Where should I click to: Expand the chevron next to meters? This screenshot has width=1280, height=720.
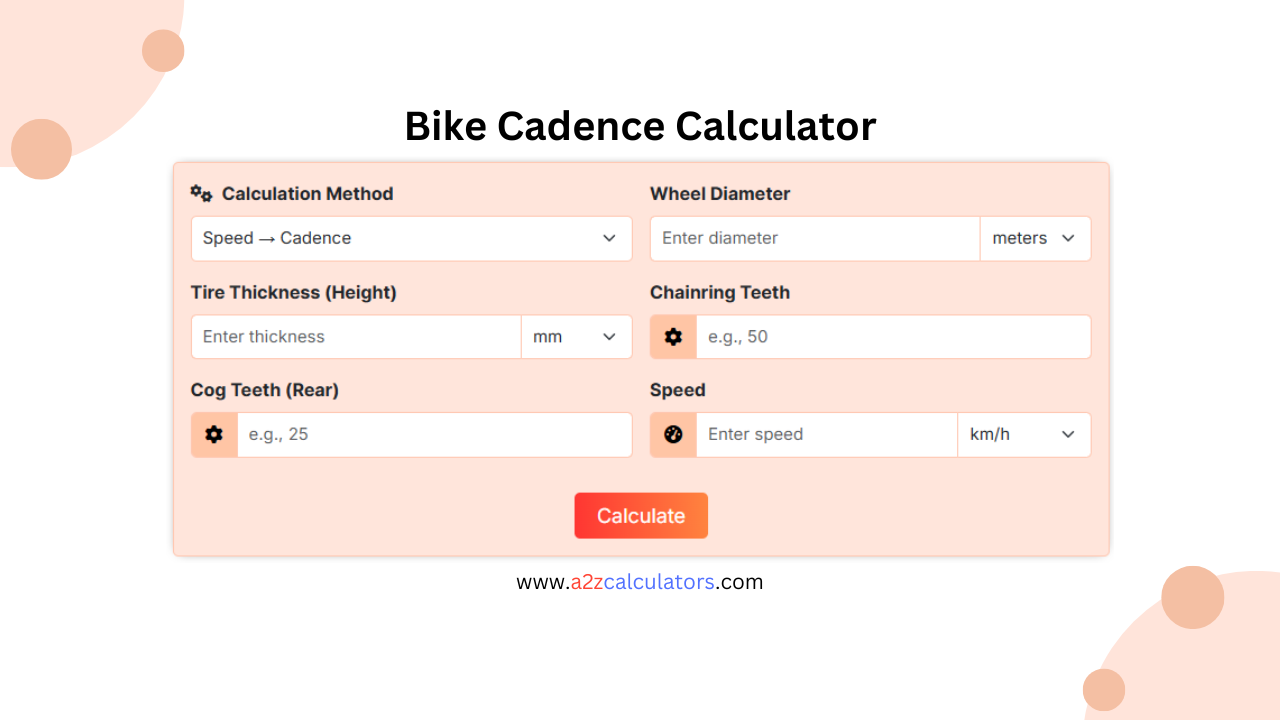coord(1068,238)
